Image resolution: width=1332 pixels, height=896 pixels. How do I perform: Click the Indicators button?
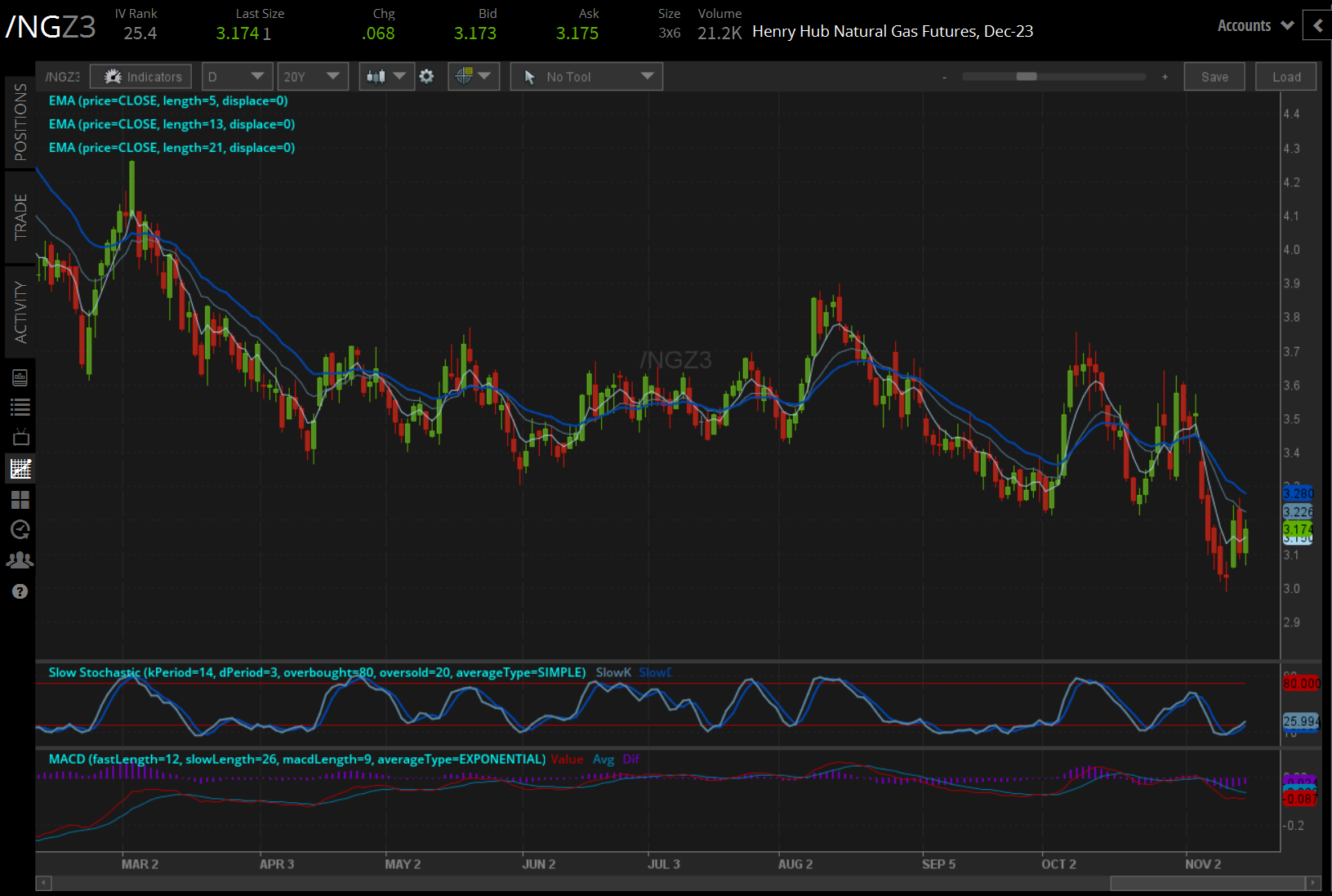click(x=141, y=77)
